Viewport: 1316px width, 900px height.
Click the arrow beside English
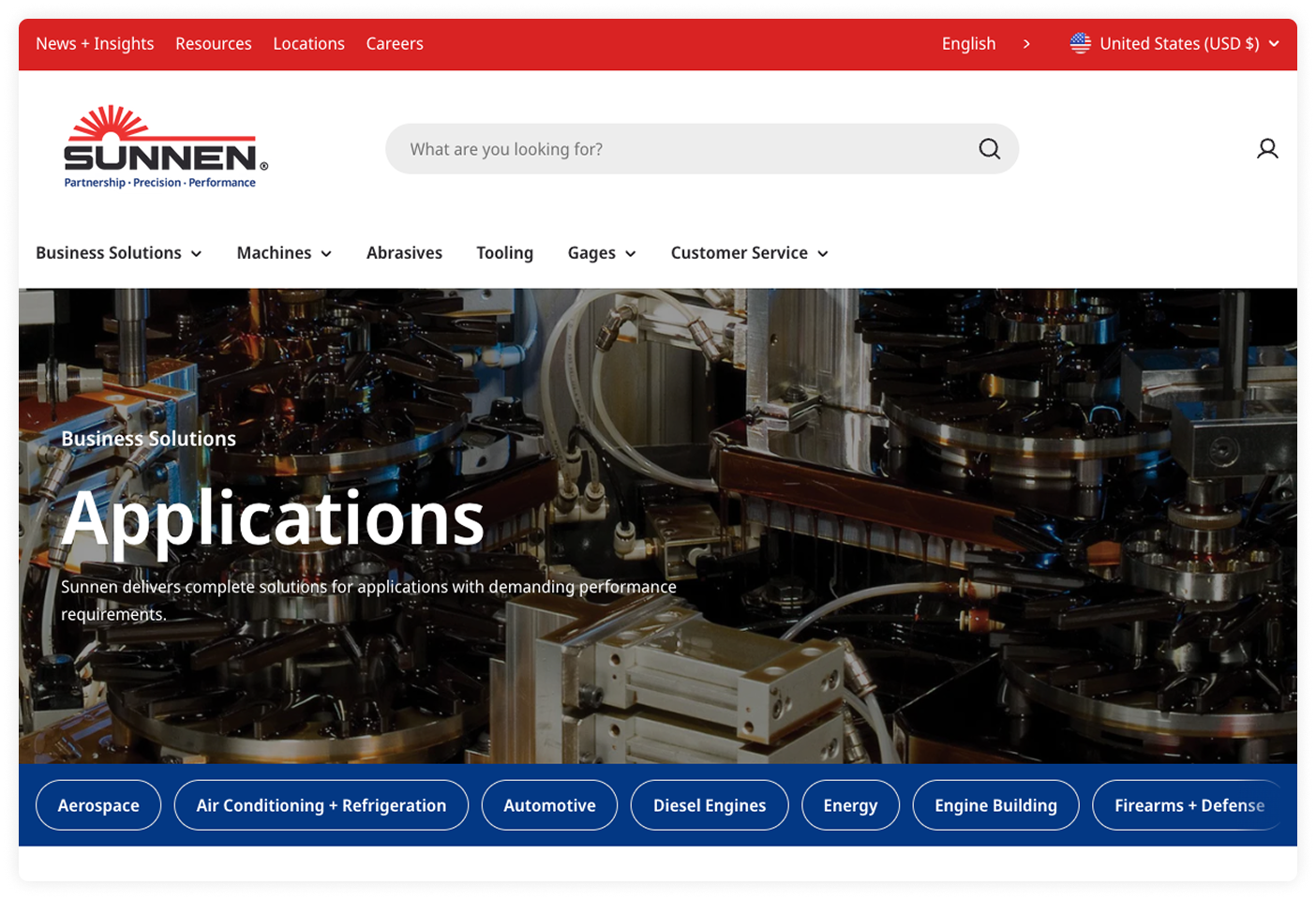(x=1026, y=44)
